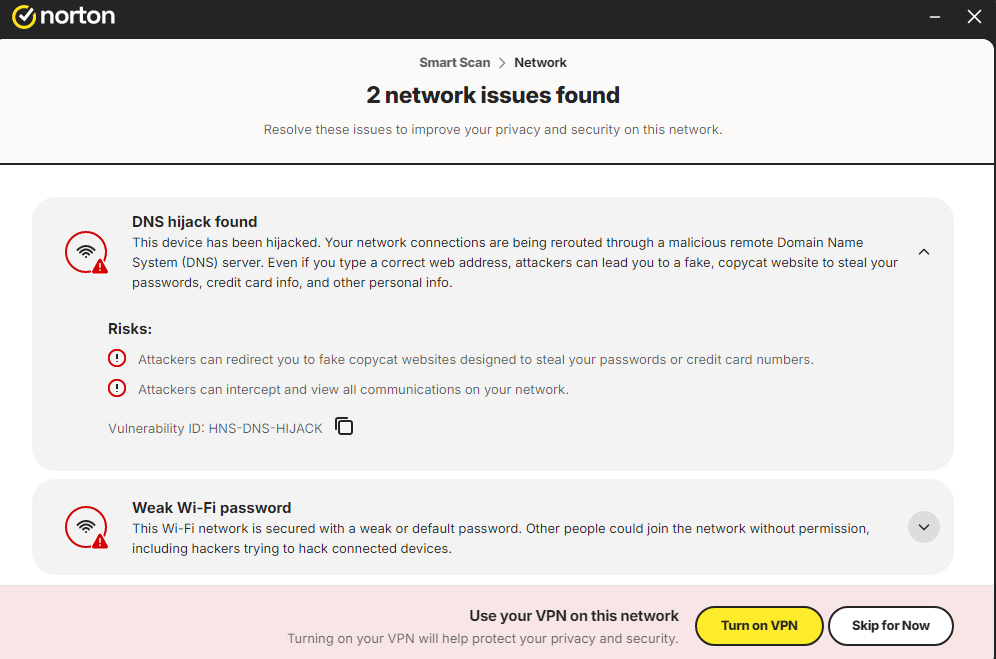This screenshot has height=659, width=996.
Task: Click the Norton logo in the title bar
Action: point(64,17)
